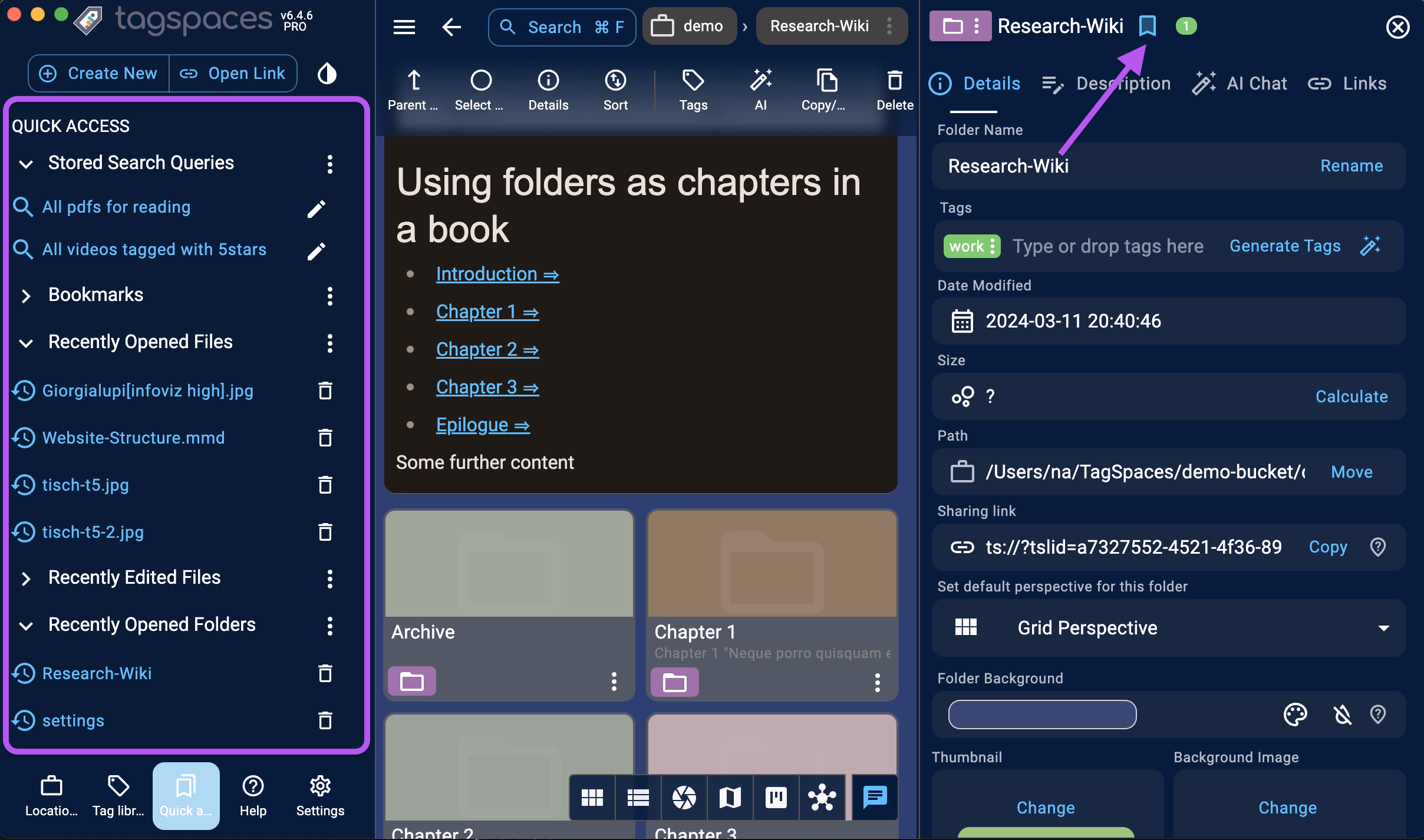This screenshot has width=1424, height=840.
Task: Click the folder color palette icon
Action: click(1295, 715)
